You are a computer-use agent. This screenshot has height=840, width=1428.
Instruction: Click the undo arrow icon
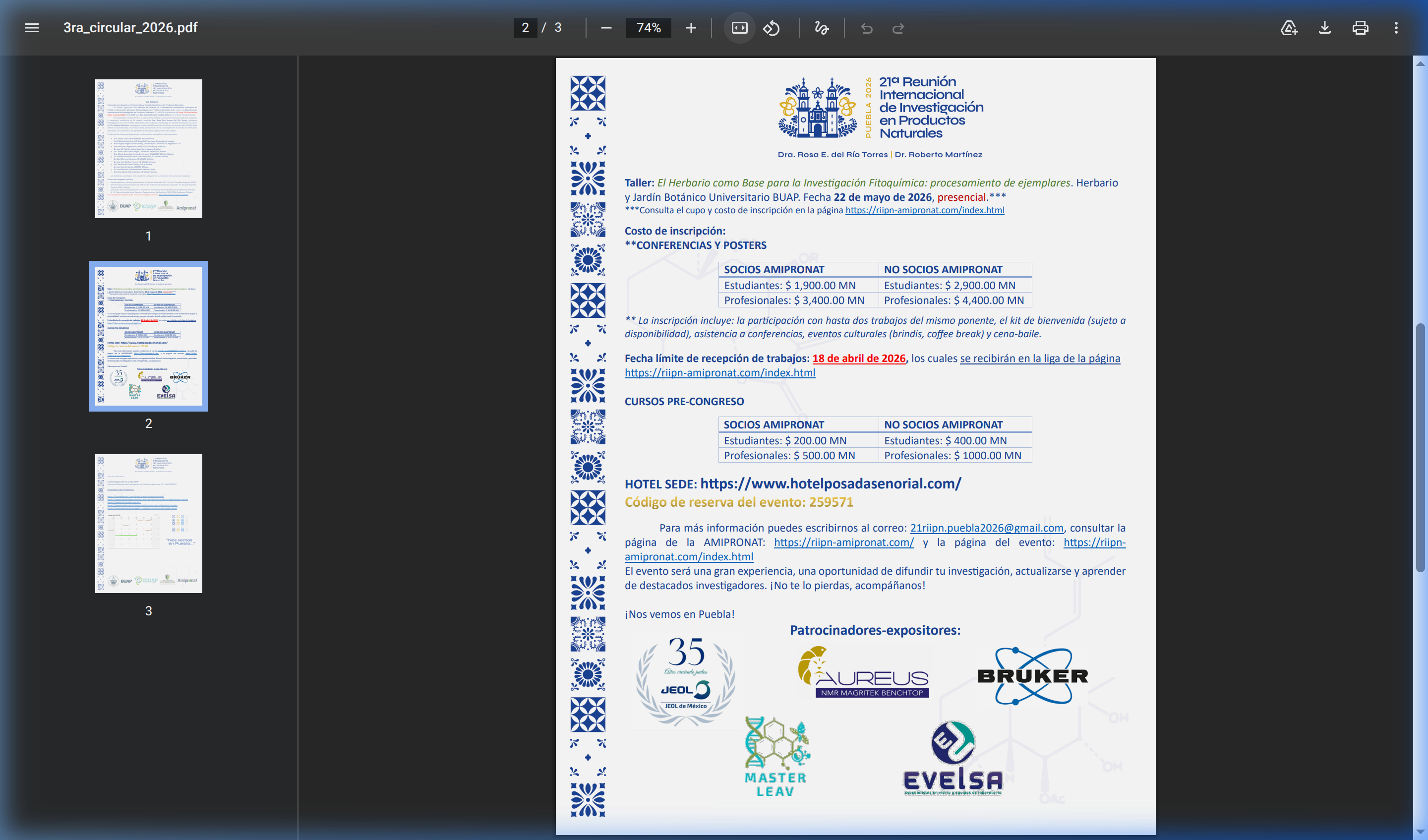point(866,28)
